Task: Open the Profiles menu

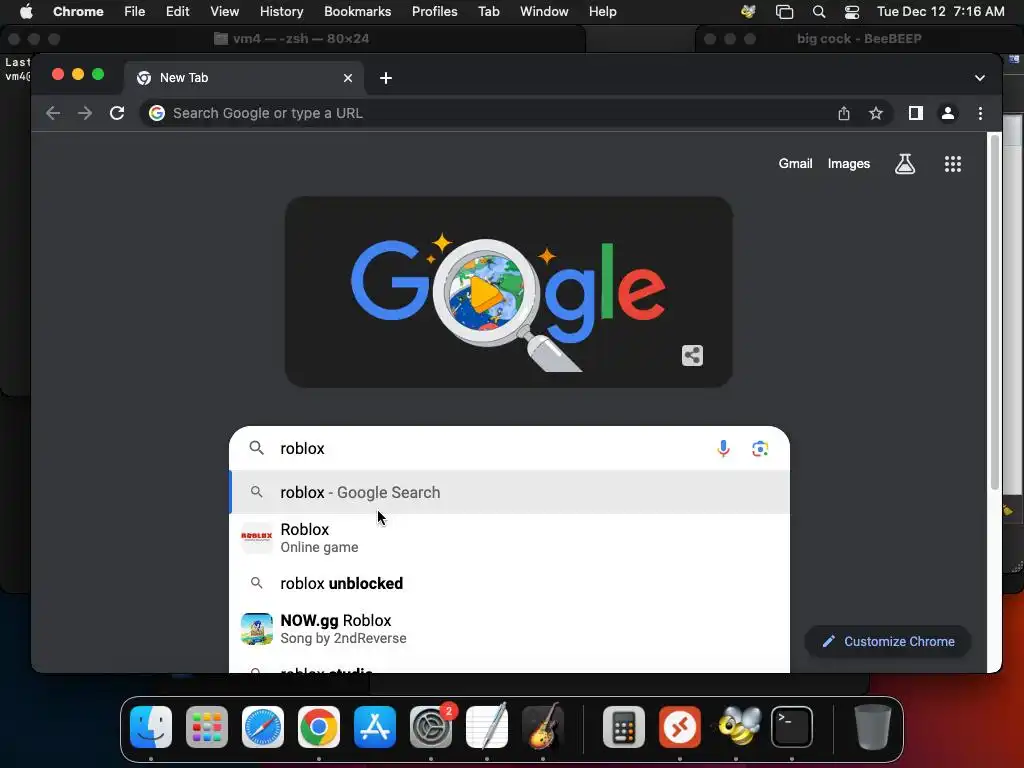Action: click(x=434, y=11)
